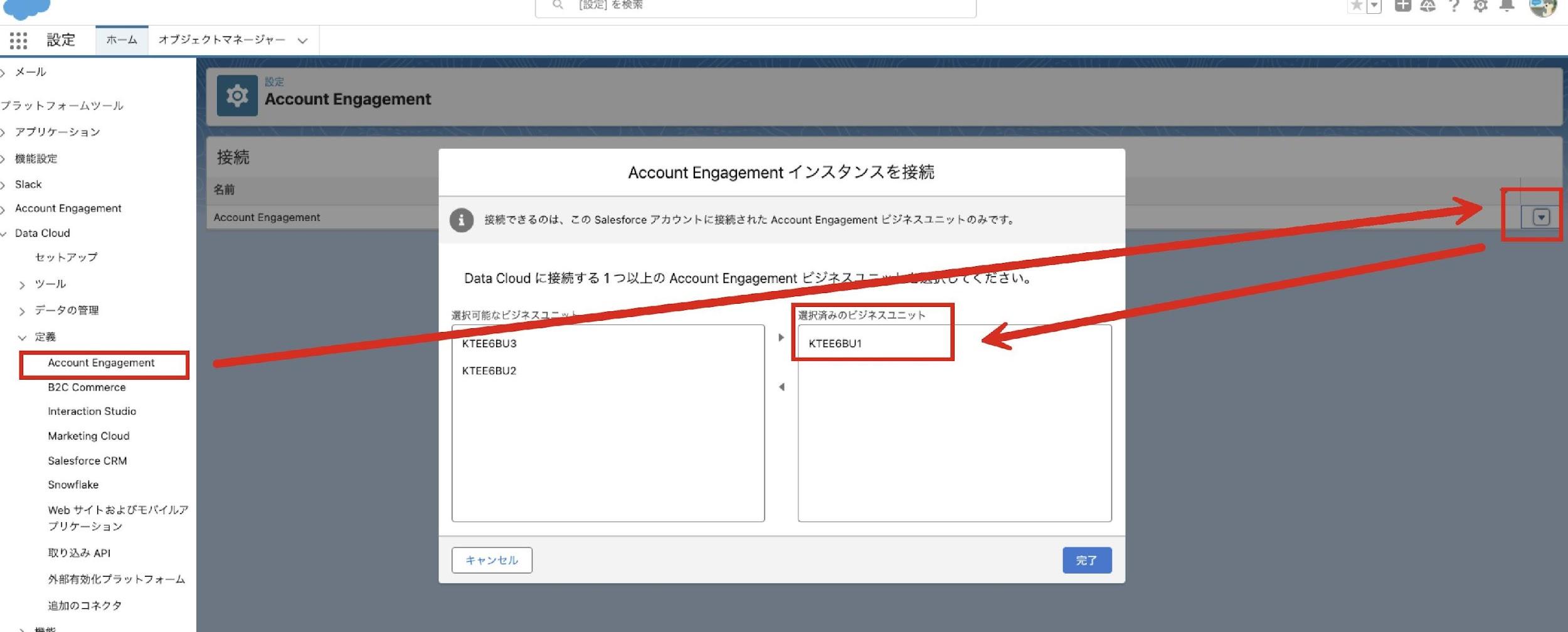Open the favorites list dropdown arrow
The image size is (1568, 632).
point(1374,6)
